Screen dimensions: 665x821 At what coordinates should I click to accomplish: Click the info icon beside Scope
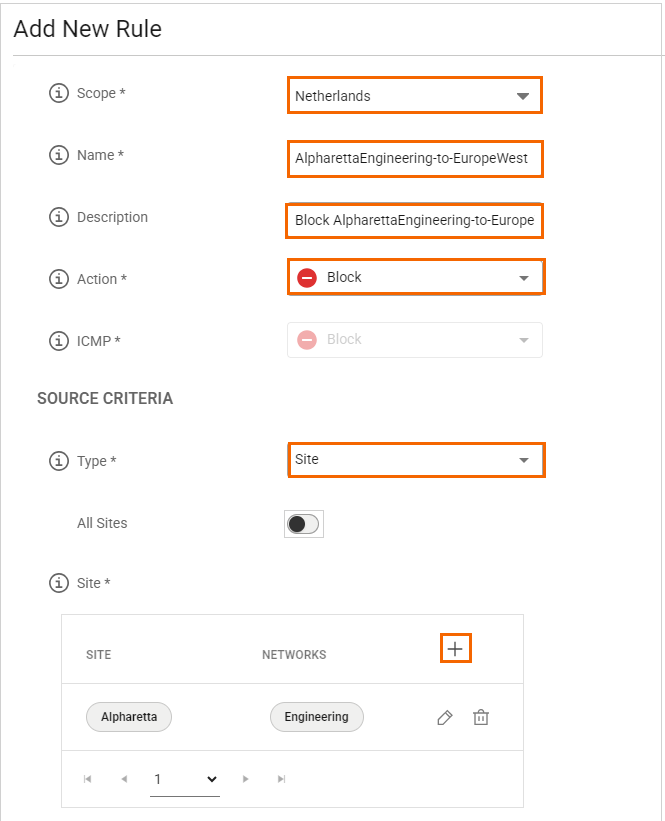coord(59,94)
